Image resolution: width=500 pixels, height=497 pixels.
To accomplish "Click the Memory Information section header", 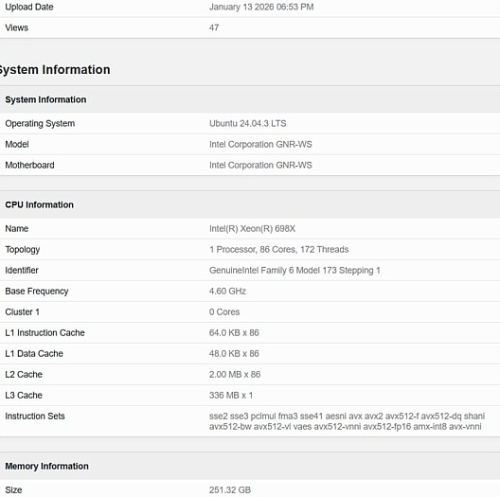I will click(x=47, y=466).
